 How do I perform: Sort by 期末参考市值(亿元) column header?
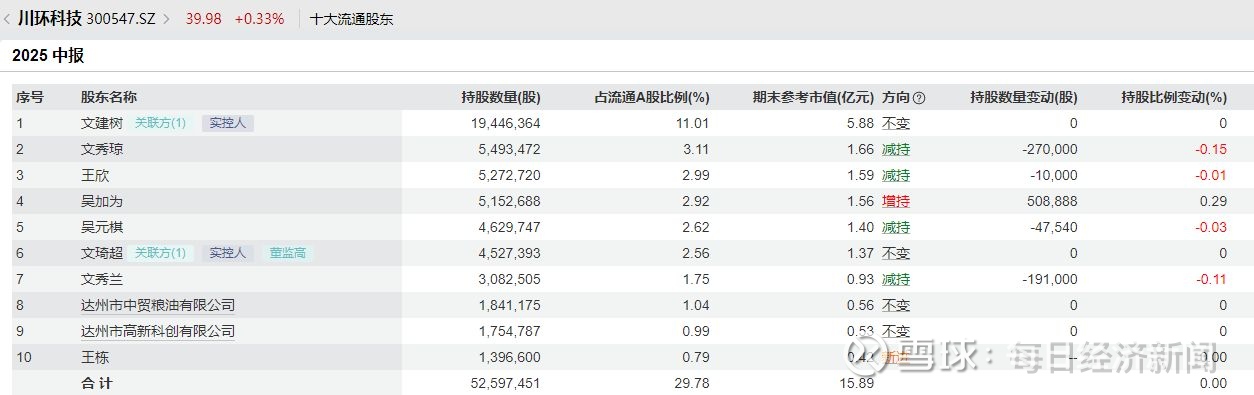click(x=813, y=98)
